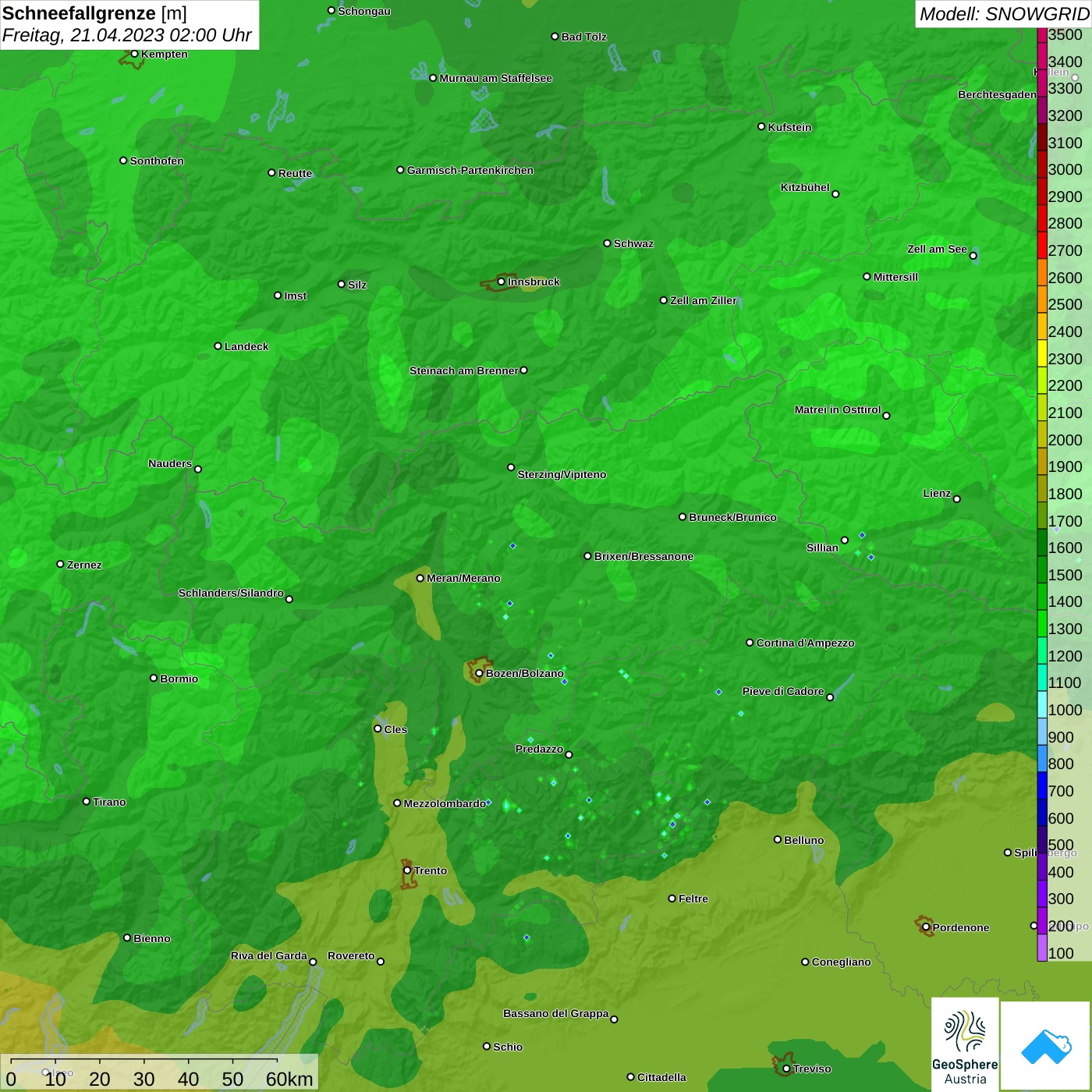This screenshot has width=1092, height=1092.
Task: Click the Trento city marker dot
Action: [x=407, y=870]
